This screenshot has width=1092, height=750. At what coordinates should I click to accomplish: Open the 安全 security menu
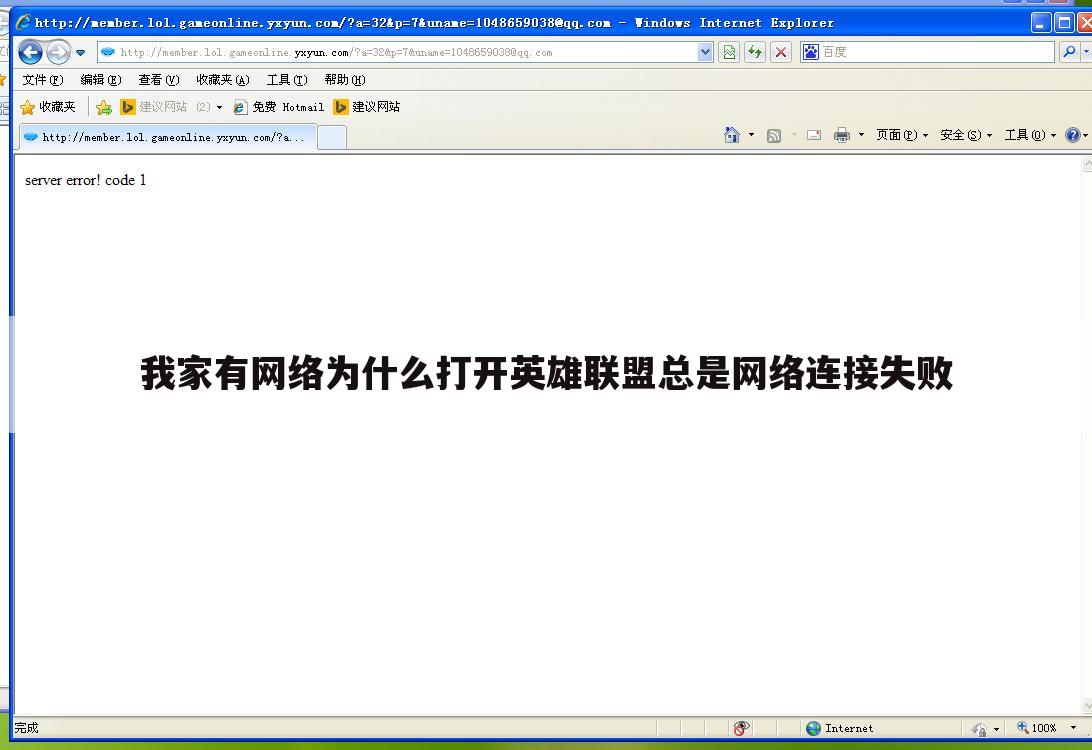[961, 134]
